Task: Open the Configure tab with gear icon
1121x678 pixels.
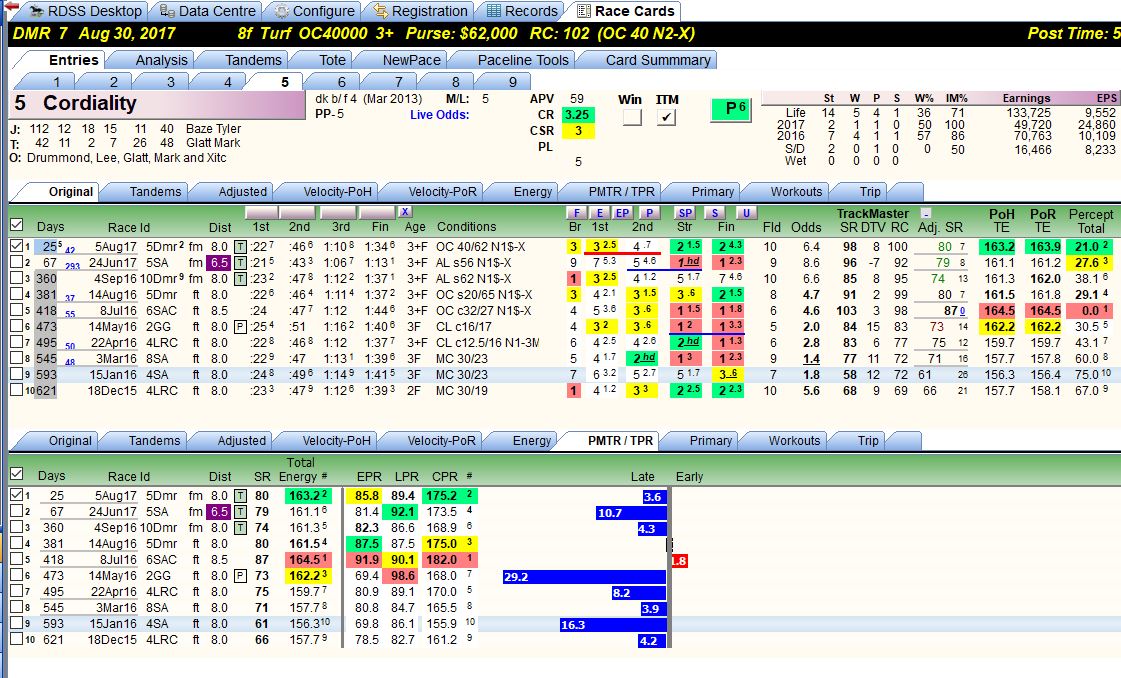Action: [315, 11]
